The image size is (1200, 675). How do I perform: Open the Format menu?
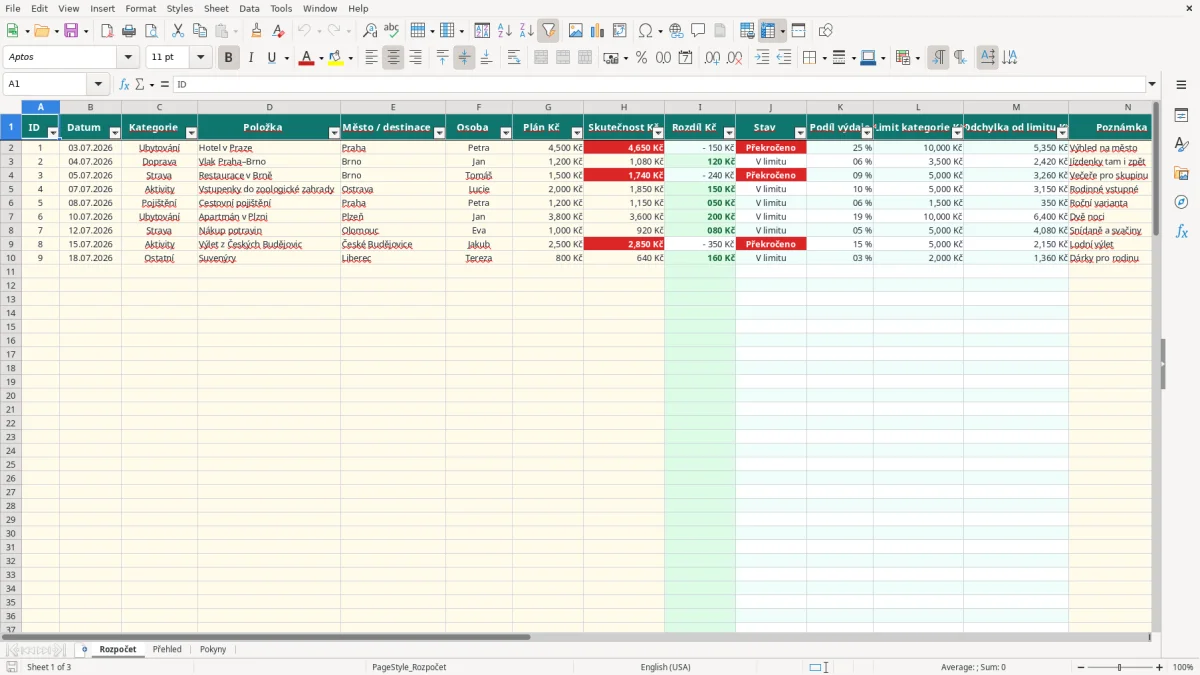coord(141,8)
